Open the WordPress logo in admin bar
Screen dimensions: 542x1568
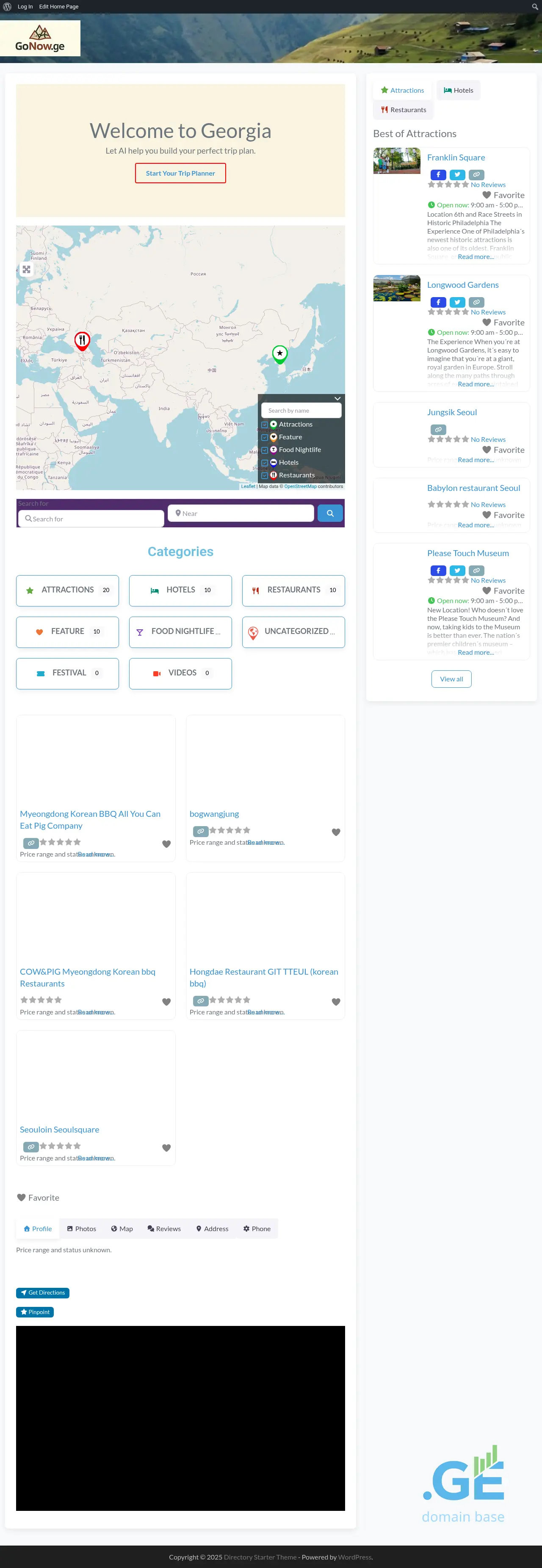click(7, 7)
